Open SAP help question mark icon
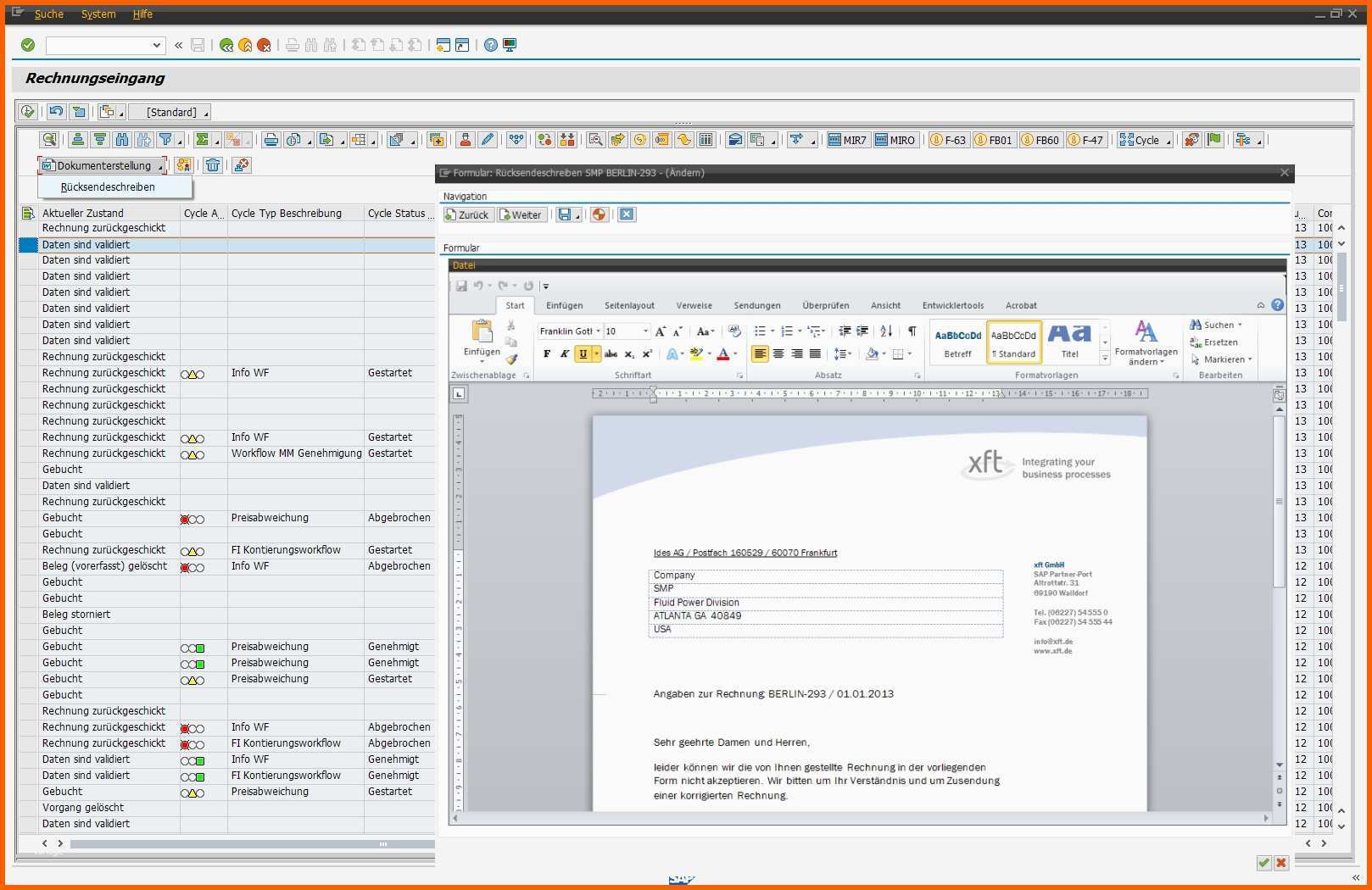Image resolution: width=1372 pixels, height=890 pixels. coord(491,45)
